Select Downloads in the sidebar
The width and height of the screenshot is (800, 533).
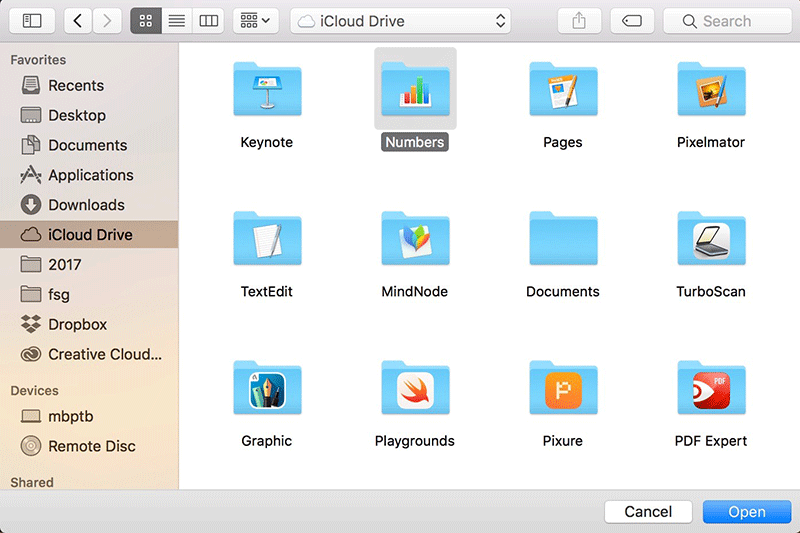[x=89, y=205]
